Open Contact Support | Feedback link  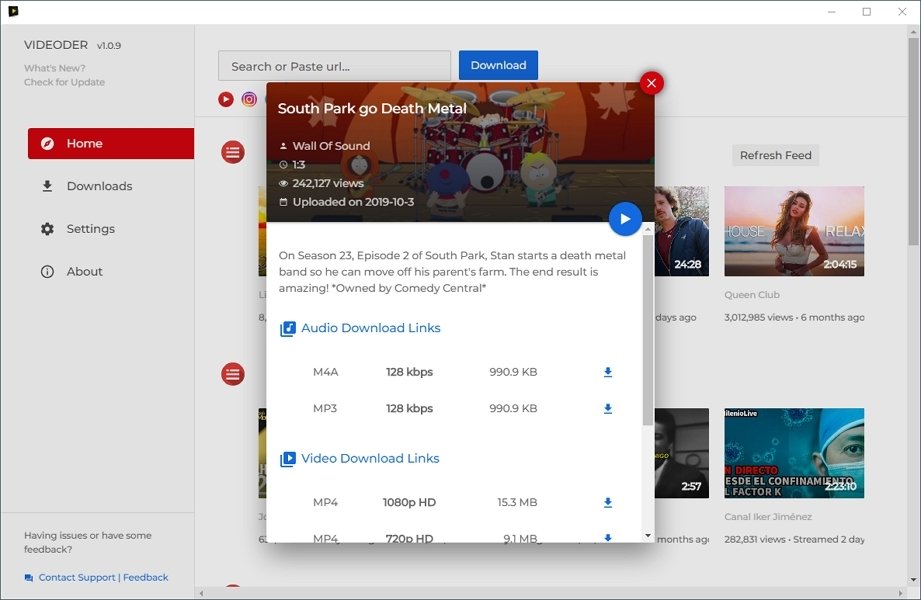tap(103, 578)
